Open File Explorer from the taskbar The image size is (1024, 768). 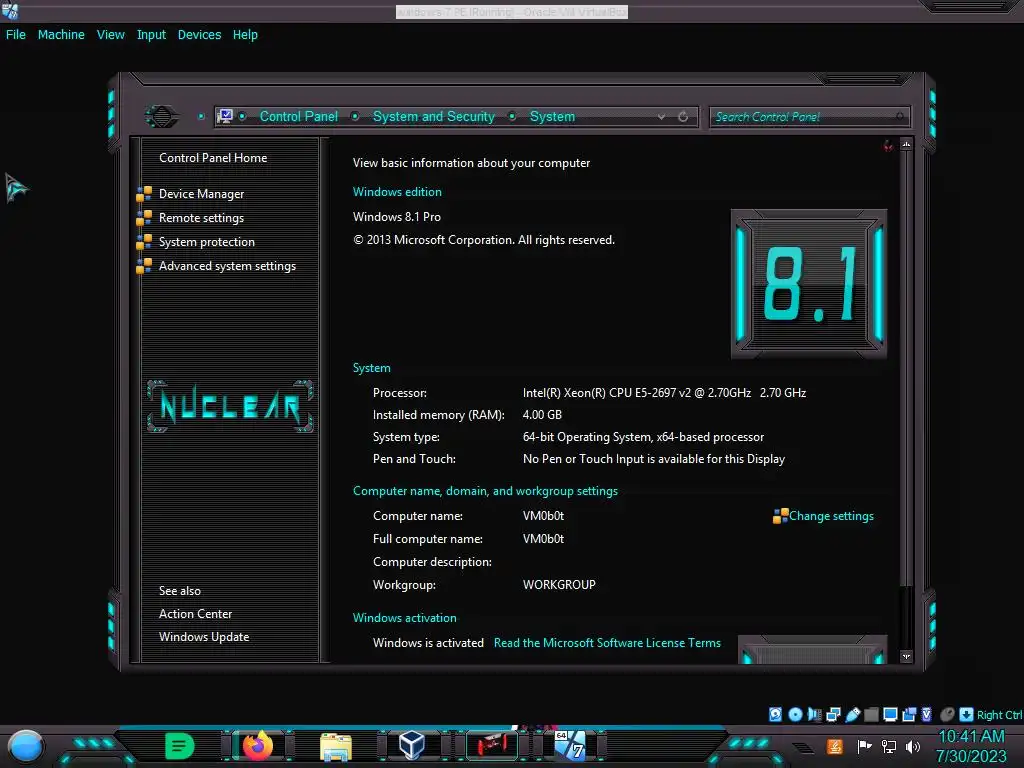336,746
